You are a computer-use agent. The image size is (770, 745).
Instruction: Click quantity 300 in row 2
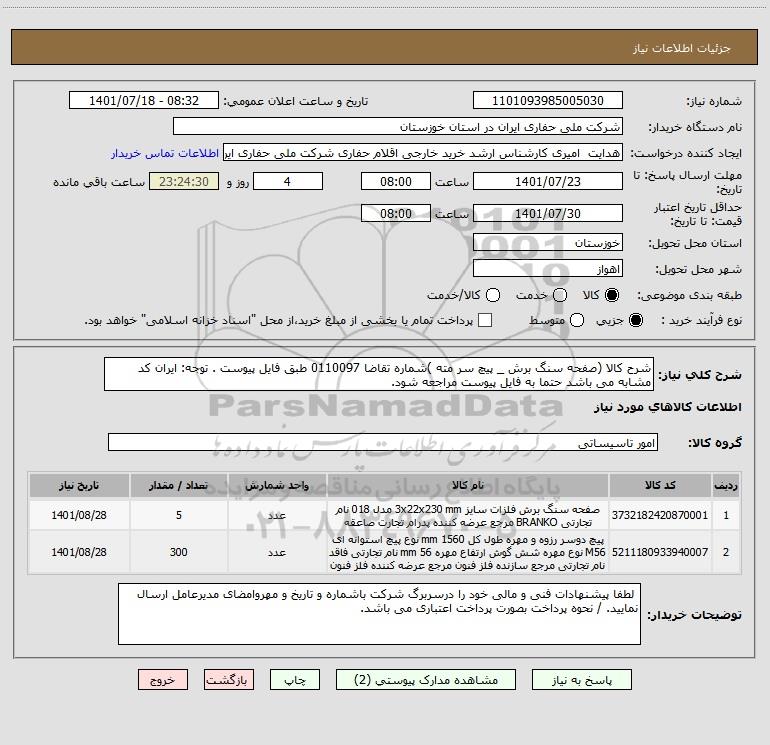point(179,552)
